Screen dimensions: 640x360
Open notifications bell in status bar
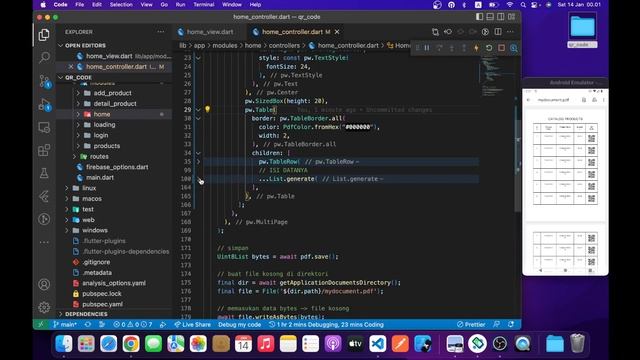click(x=511, y=324)
